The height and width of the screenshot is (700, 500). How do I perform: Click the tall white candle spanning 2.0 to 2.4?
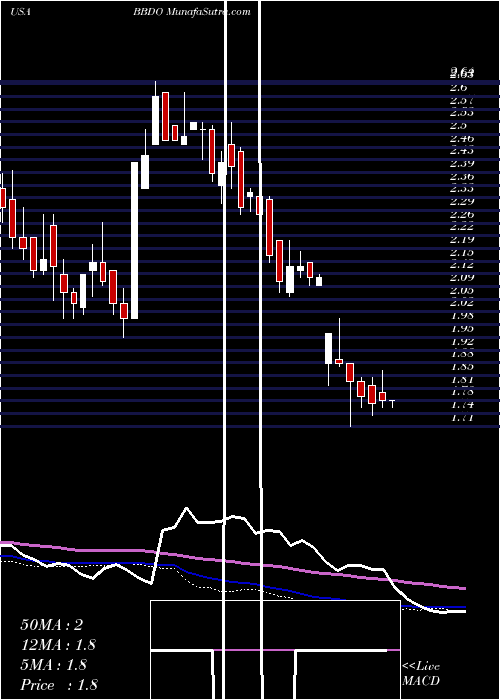(x=134, y=241)
